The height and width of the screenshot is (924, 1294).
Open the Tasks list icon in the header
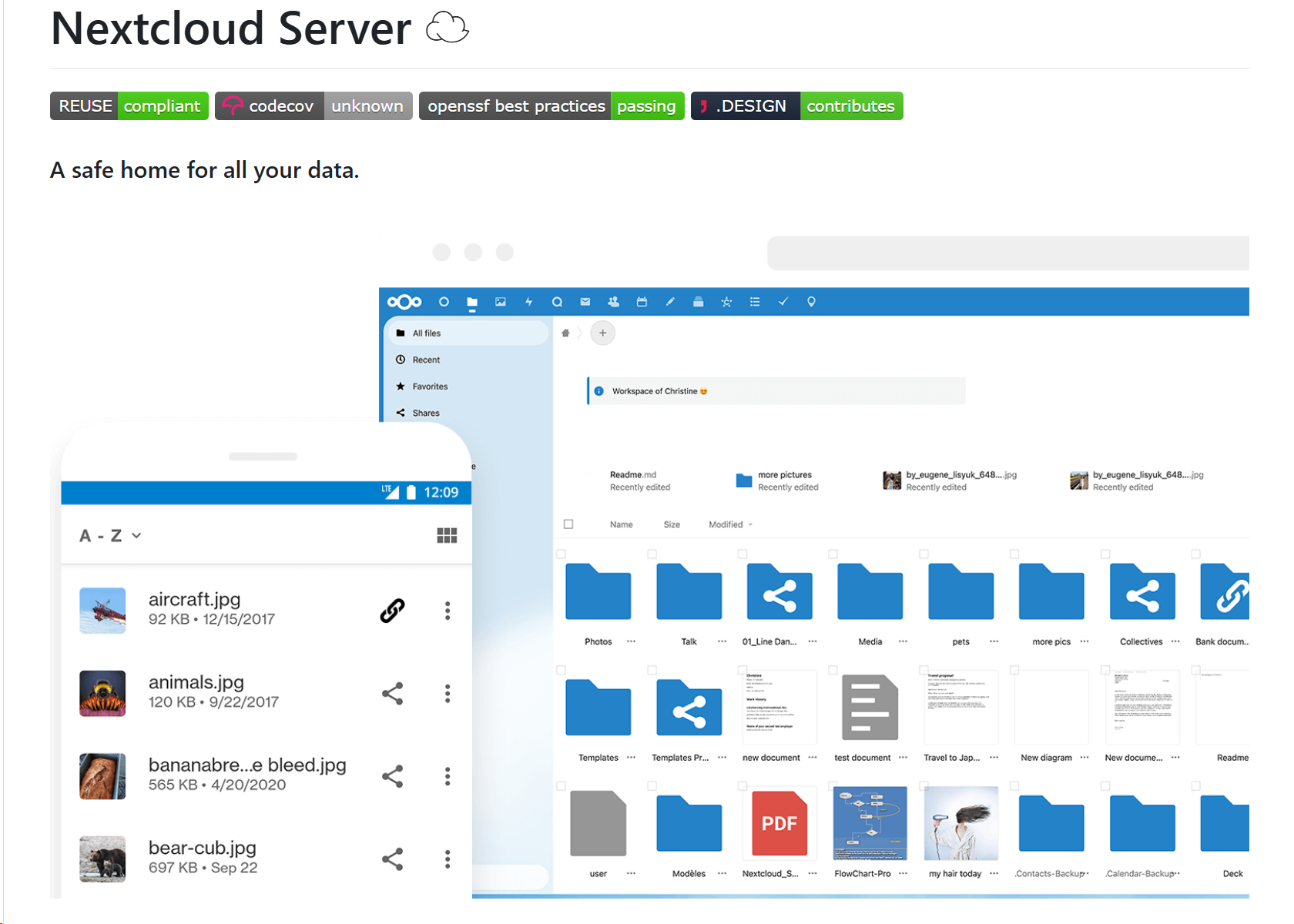755,302
